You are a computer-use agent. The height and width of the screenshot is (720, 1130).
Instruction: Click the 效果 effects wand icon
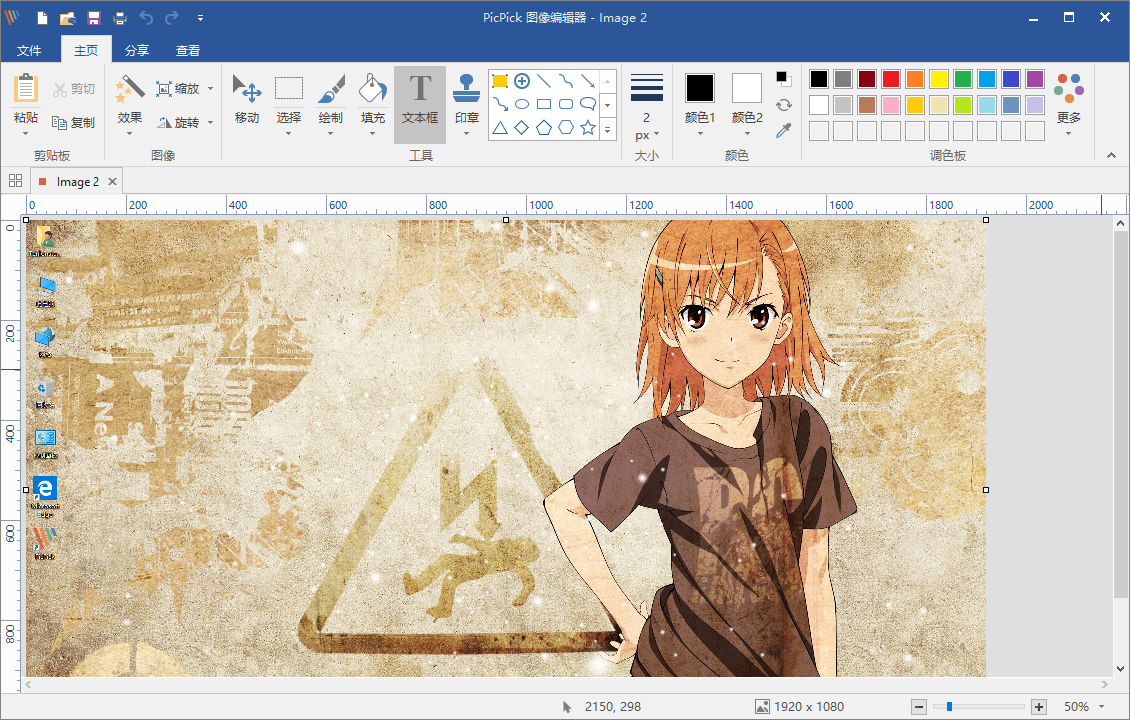click(x=130, y=89)
